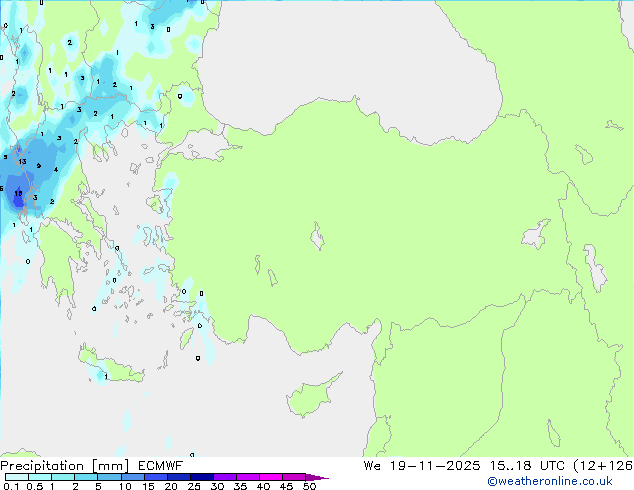
Task: Click the "We 19-11-2025" date text
Action: (x=422, y=466)
